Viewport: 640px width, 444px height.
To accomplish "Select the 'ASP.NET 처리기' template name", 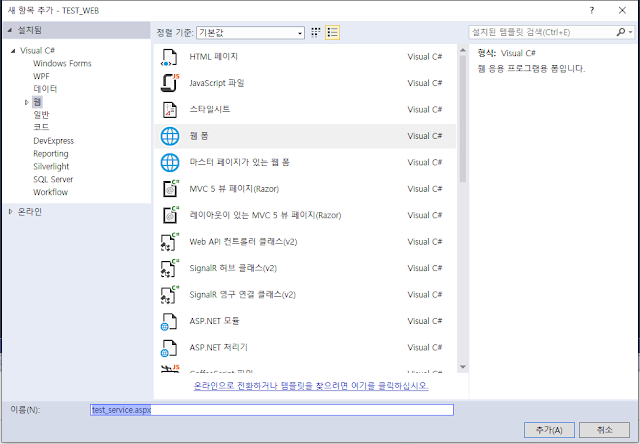I will click(x=218, y=348).
